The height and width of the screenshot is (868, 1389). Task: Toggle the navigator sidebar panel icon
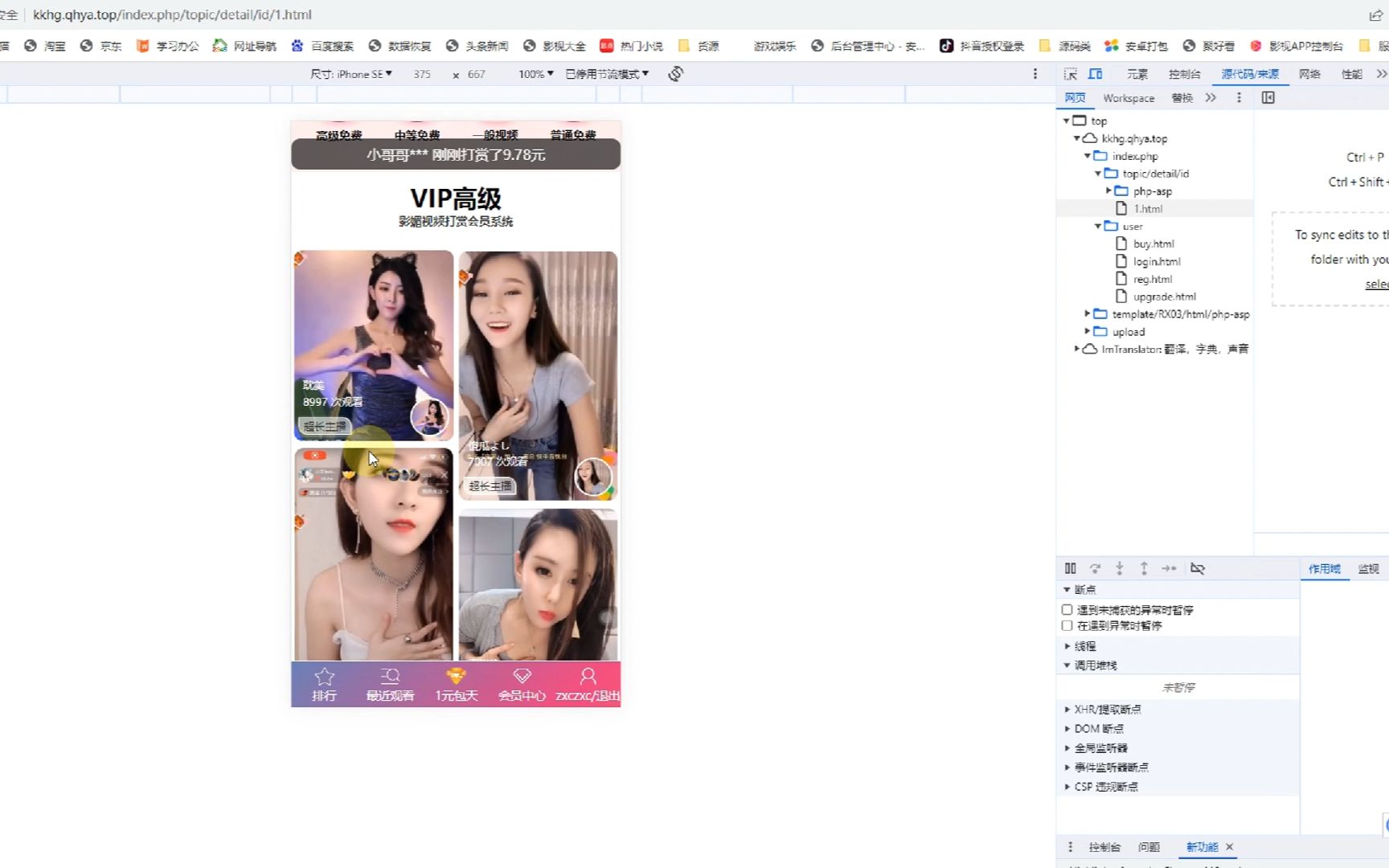coord(1268,98)
